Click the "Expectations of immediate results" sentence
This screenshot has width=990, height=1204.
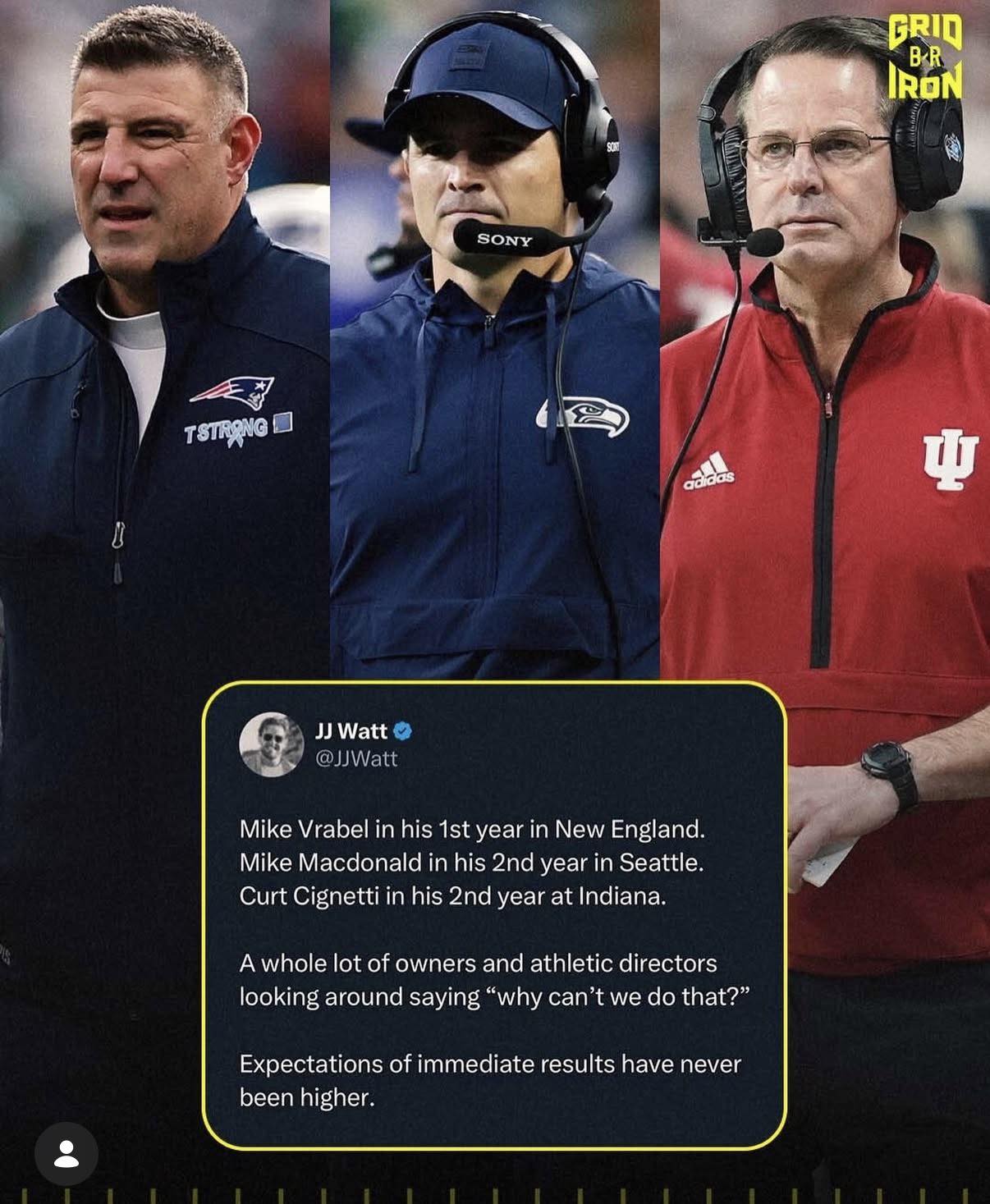(490, 1080)
